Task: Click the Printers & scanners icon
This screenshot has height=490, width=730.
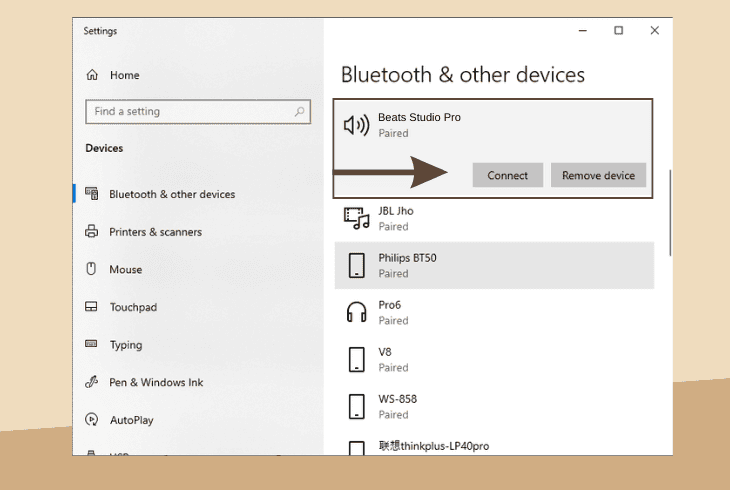Action: click(92, 231)
